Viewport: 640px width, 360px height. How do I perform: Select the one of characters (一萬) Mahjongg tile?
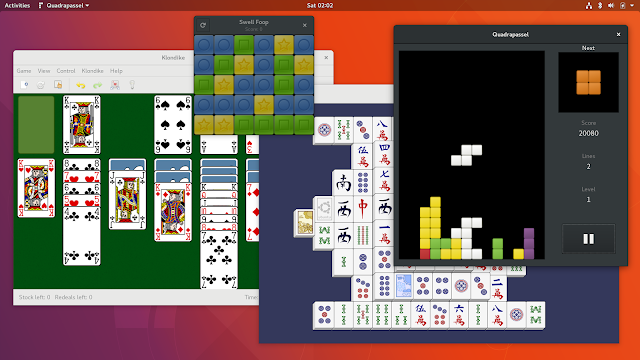384,234
